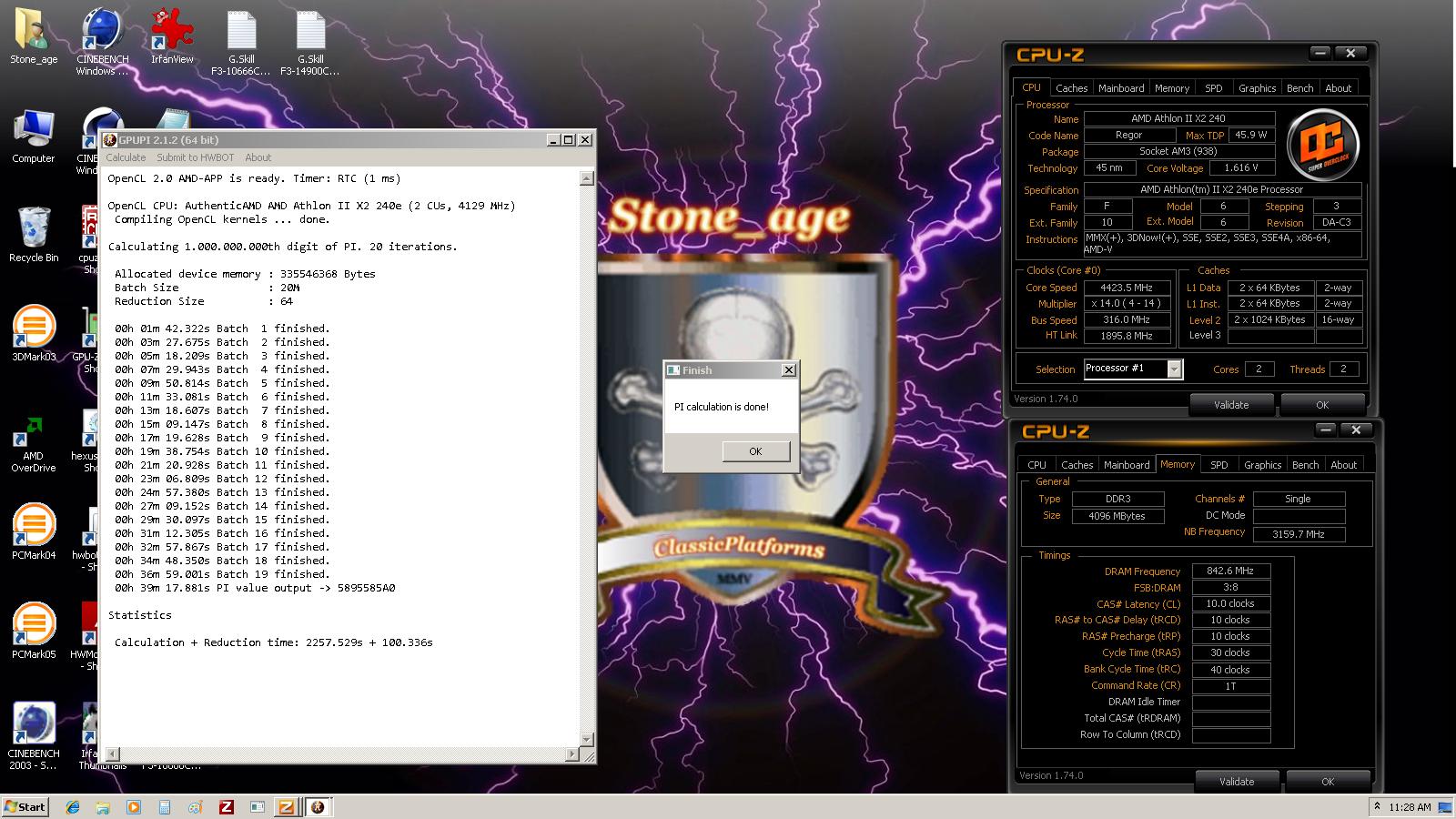This screenshot has width=1456, height=819.
Task: Select Caches tab in upper CPU-Z
Action: coord(1071,88)
